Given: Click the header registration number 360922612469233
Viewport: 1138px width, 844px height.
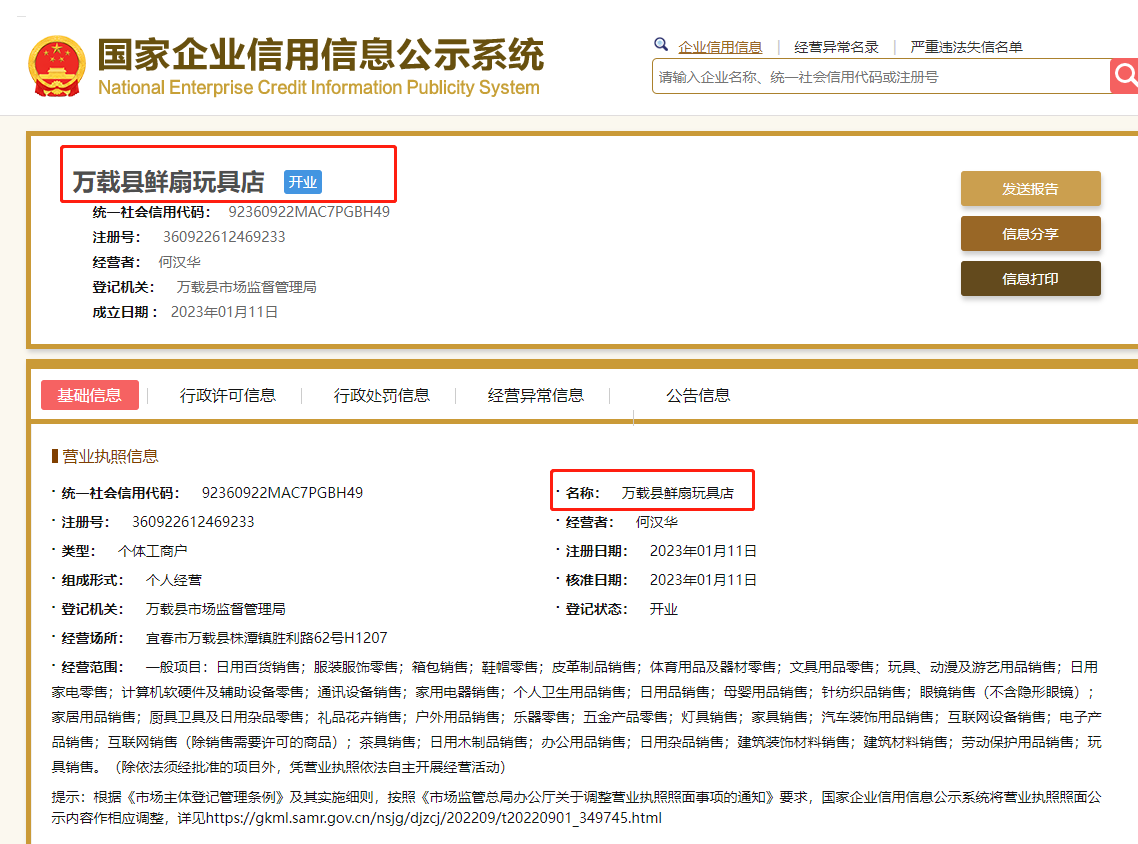Looking at the screenshot, I should tap(224, 237).
